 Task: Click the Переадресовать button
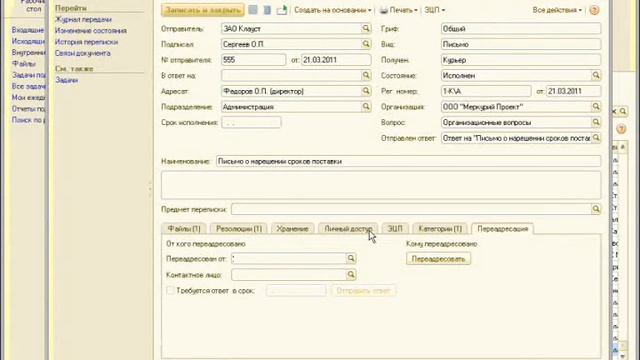(438, 259)
